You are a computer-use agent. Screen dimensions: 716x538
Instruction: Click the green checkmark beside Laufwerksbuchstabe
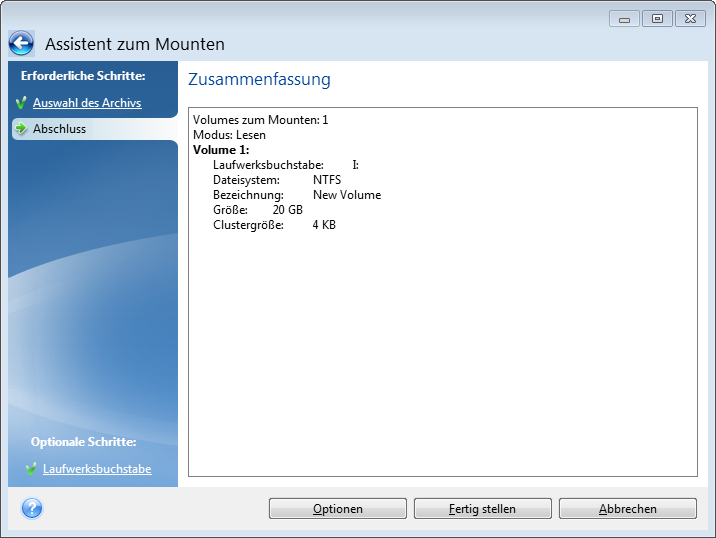tap(31, 469)
